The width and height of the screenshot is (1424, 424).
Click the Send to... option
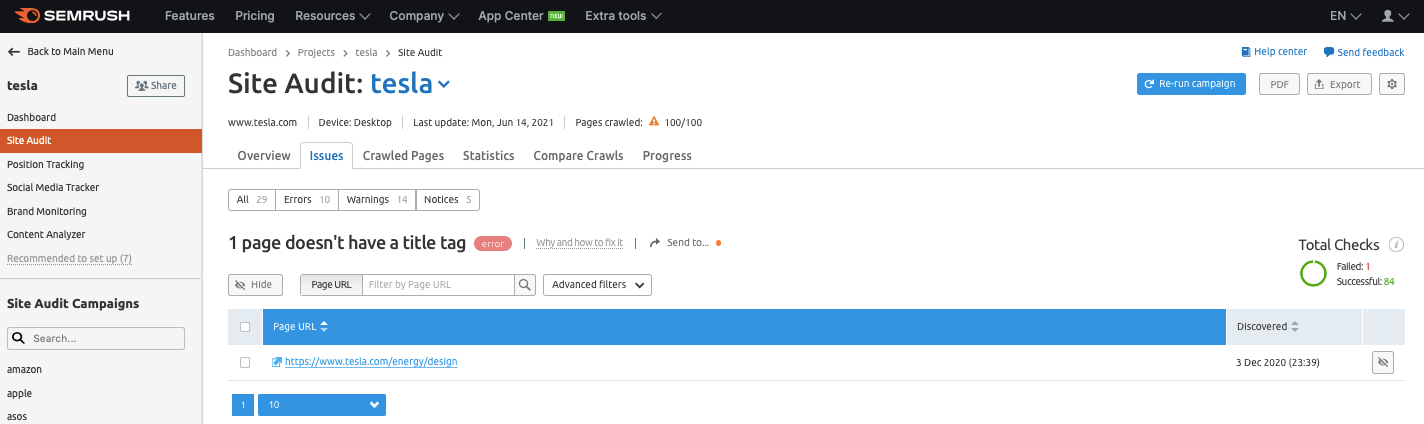(679, 243)
